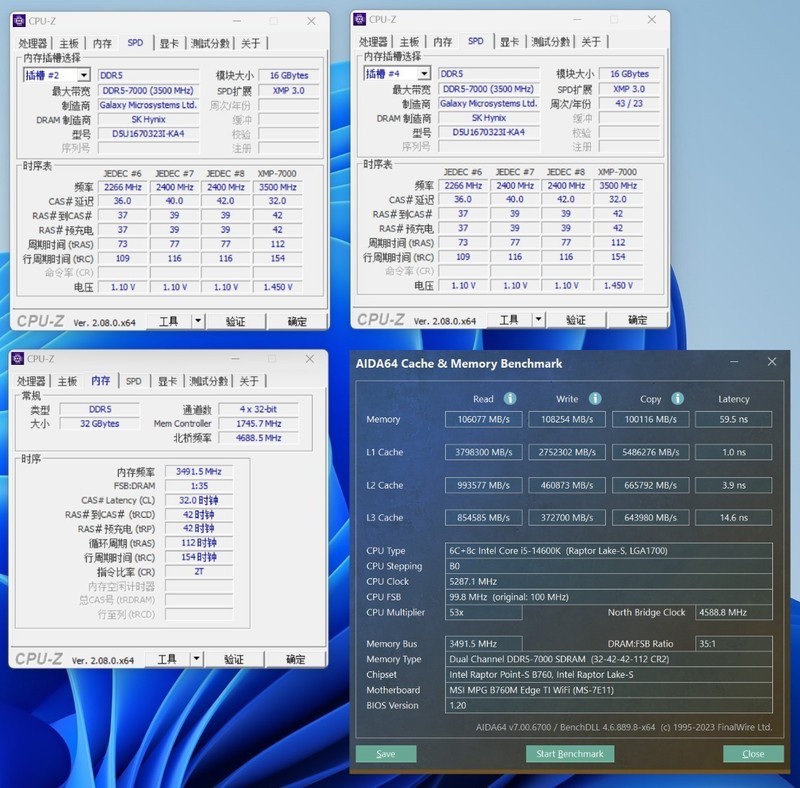Expand 工具 arrow in the 4 x 32-bit window

196,659
